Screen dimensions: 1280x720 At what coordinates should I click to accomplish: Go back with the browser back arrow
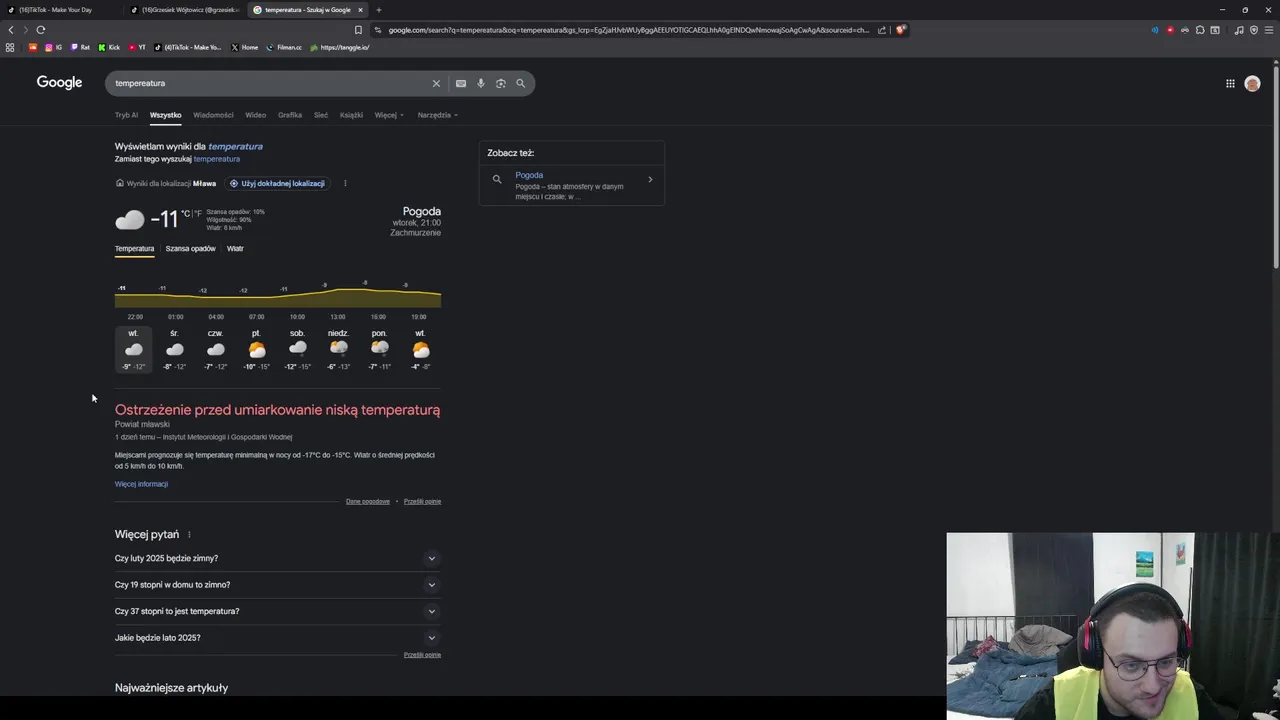11,30
